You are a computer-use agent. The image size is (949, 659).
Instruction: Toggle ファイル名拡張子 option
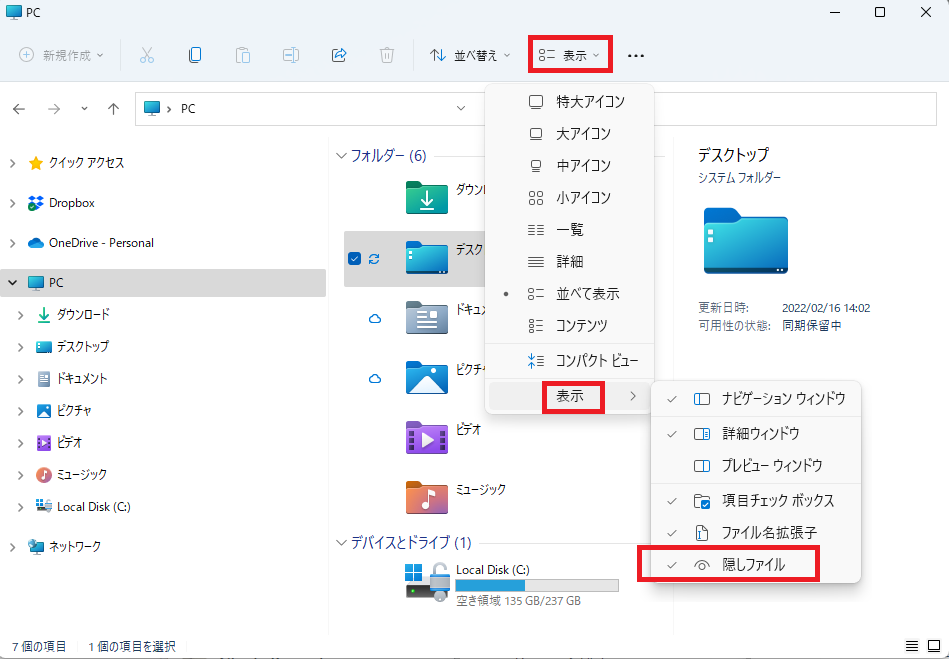pos(756,533)
